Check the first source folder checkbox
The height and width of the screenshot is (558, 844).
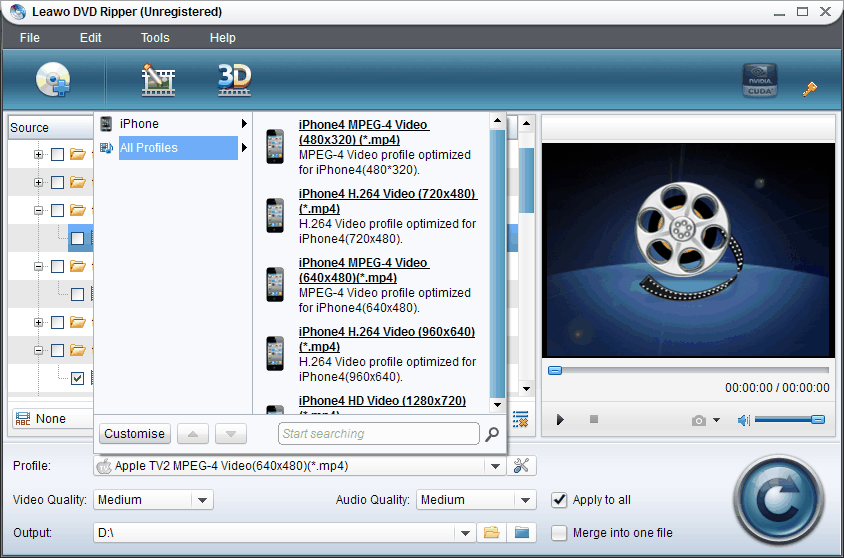58,154
